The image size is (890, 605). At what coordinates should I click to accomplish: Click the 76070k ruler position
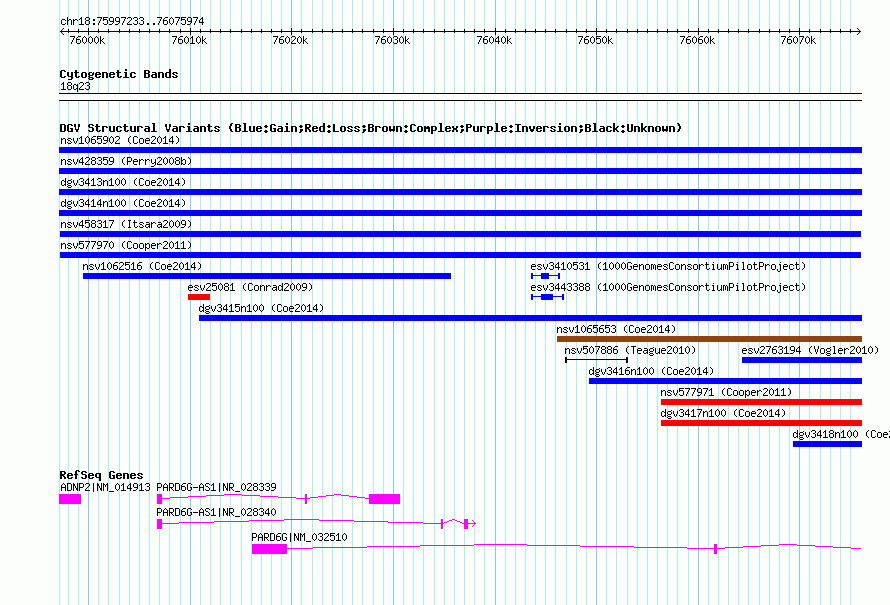[x=798, y=40]
